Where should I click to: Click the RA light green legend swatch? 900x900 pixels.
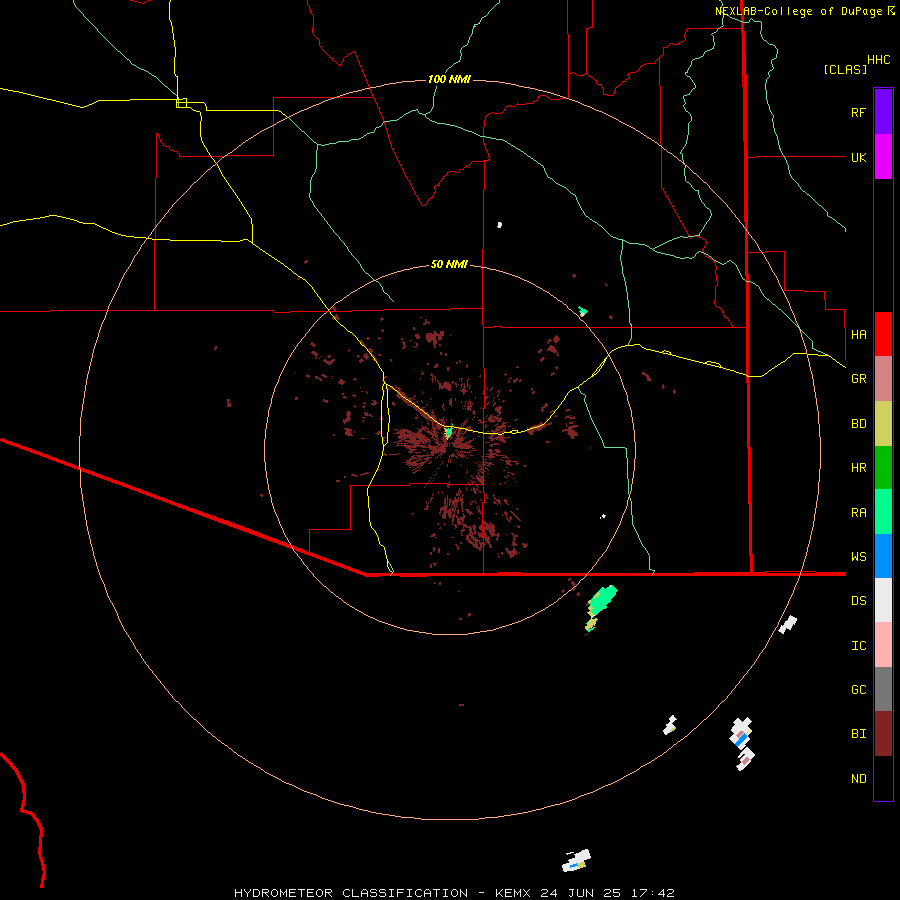(x=883, y=512)
